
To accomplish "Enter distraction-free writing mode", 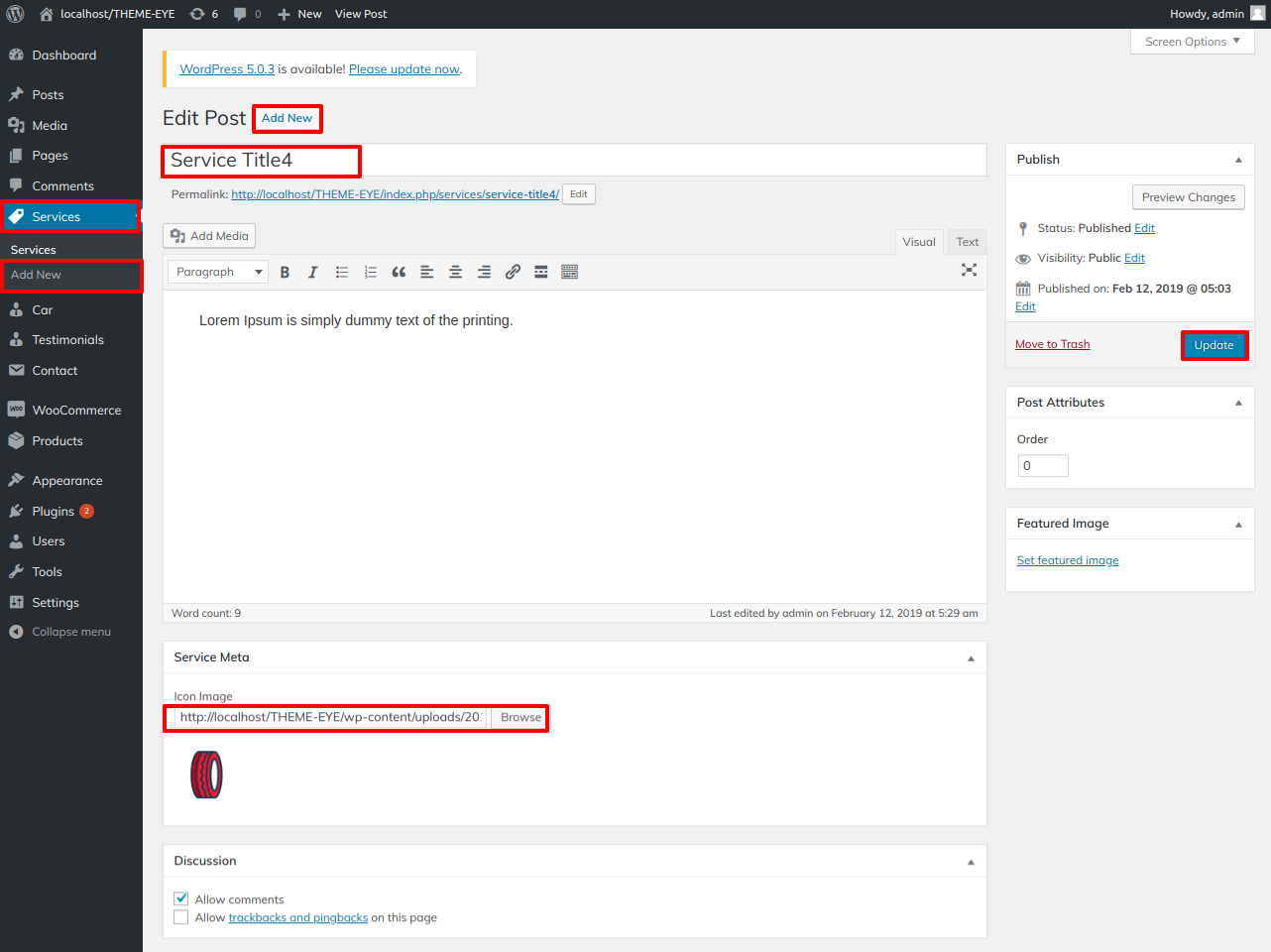I will click(969, 270).
